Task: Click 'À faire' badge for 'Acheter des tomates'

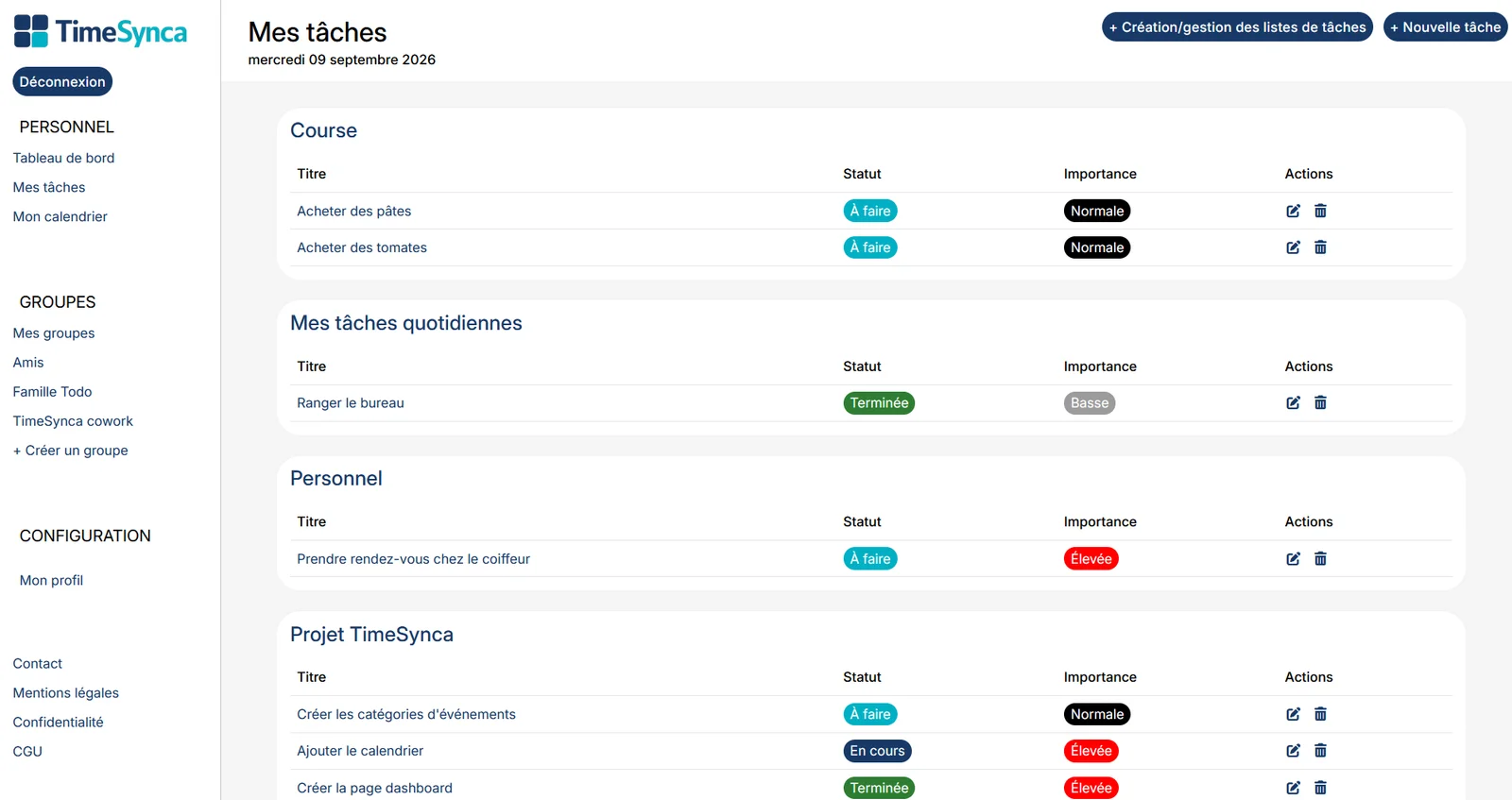Action: pyautogui.click(x=870, y=247)
